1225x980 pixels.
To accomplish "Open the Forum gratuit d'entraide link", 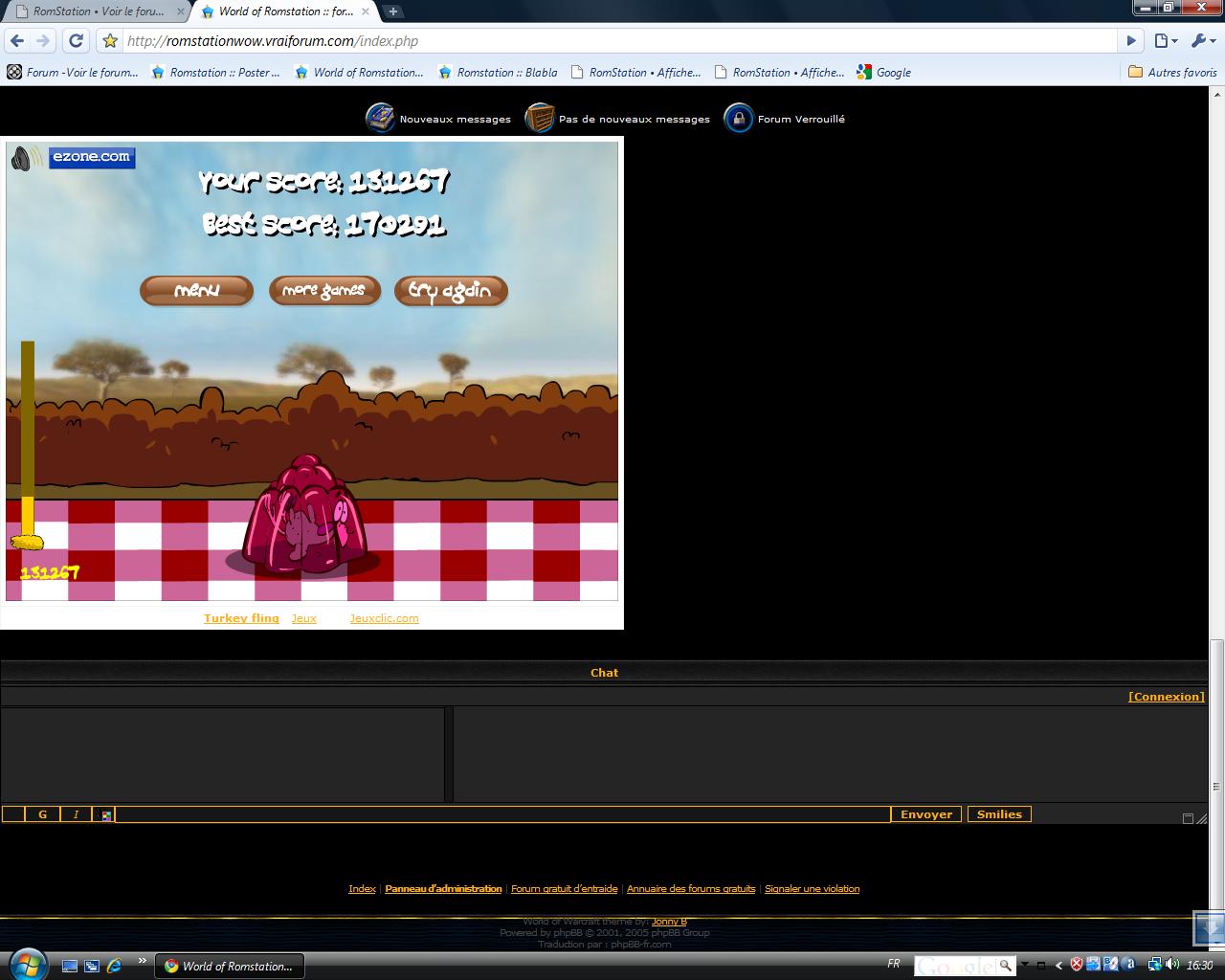I will [565, 889].
